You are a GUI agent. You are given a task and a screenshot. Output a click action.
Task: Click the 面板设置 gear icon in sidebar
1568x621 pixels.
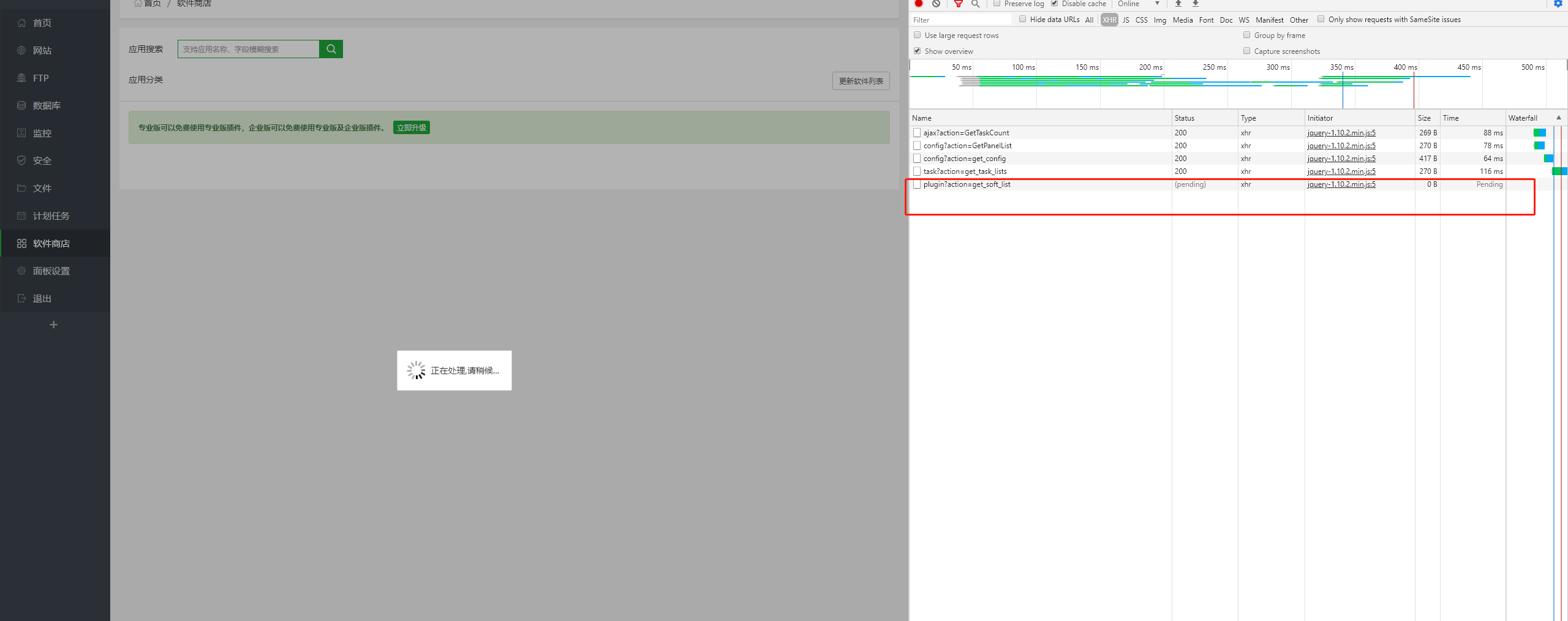[x=21, y=271]
